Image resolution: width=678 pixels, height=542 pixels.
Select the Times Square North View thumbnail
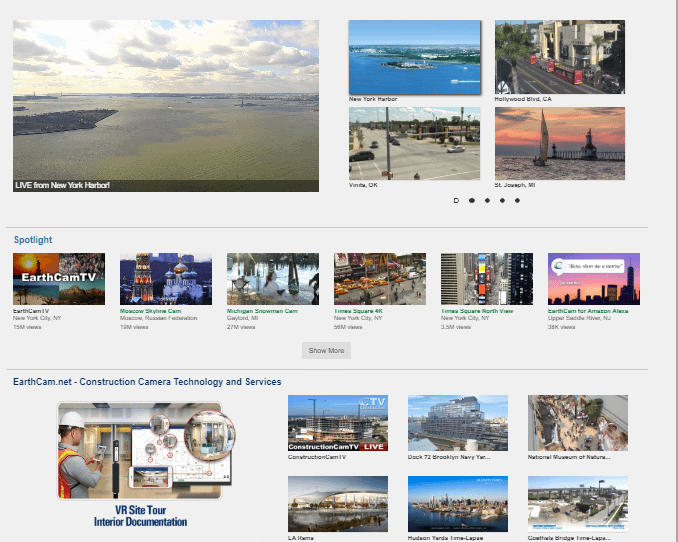pyautogui.click(x=486, y=279)
